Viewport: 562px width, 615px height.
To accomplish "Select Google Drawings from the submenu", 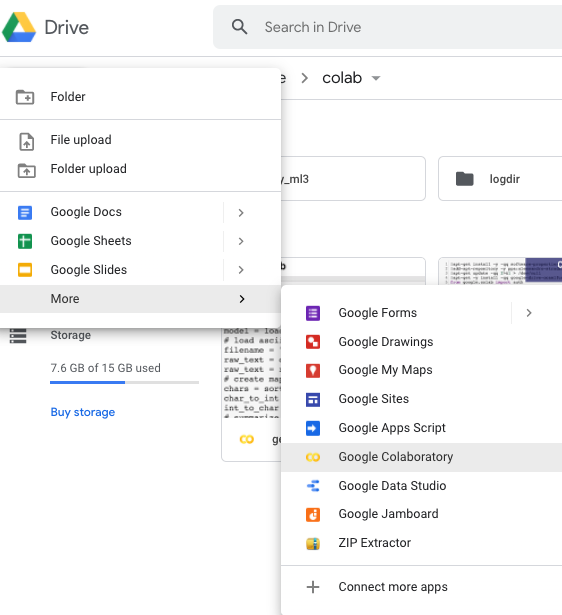I will point(422,342).
